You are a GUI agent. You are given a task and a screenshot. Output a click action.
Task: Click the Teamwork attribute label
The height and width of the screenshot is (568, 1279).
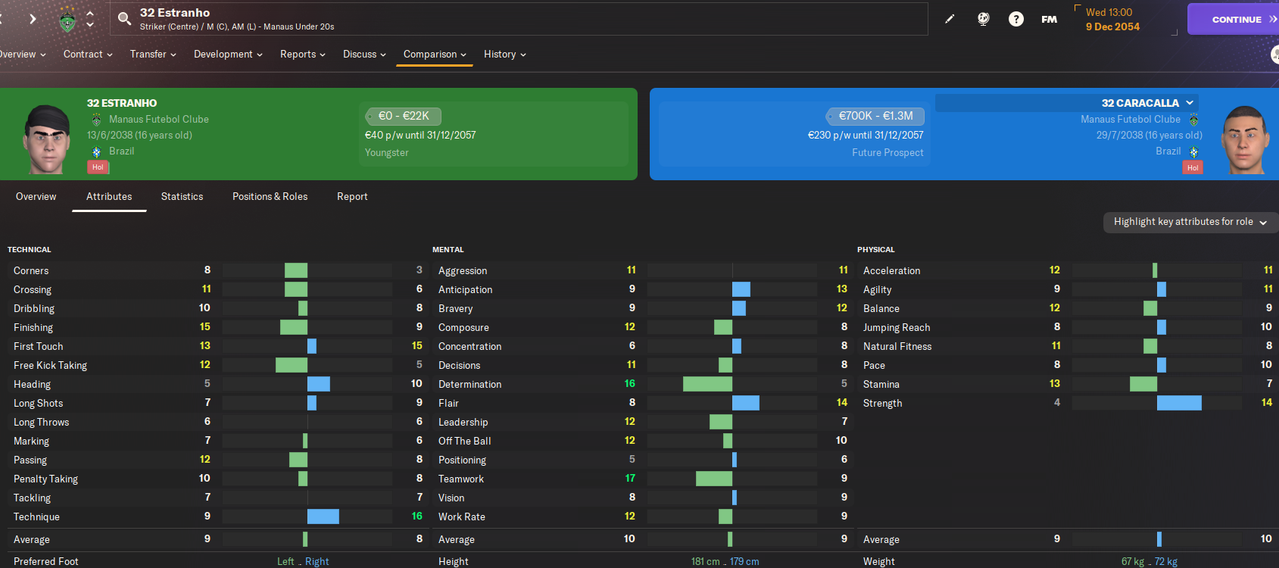pyautogui.click(x=461, y=479)
